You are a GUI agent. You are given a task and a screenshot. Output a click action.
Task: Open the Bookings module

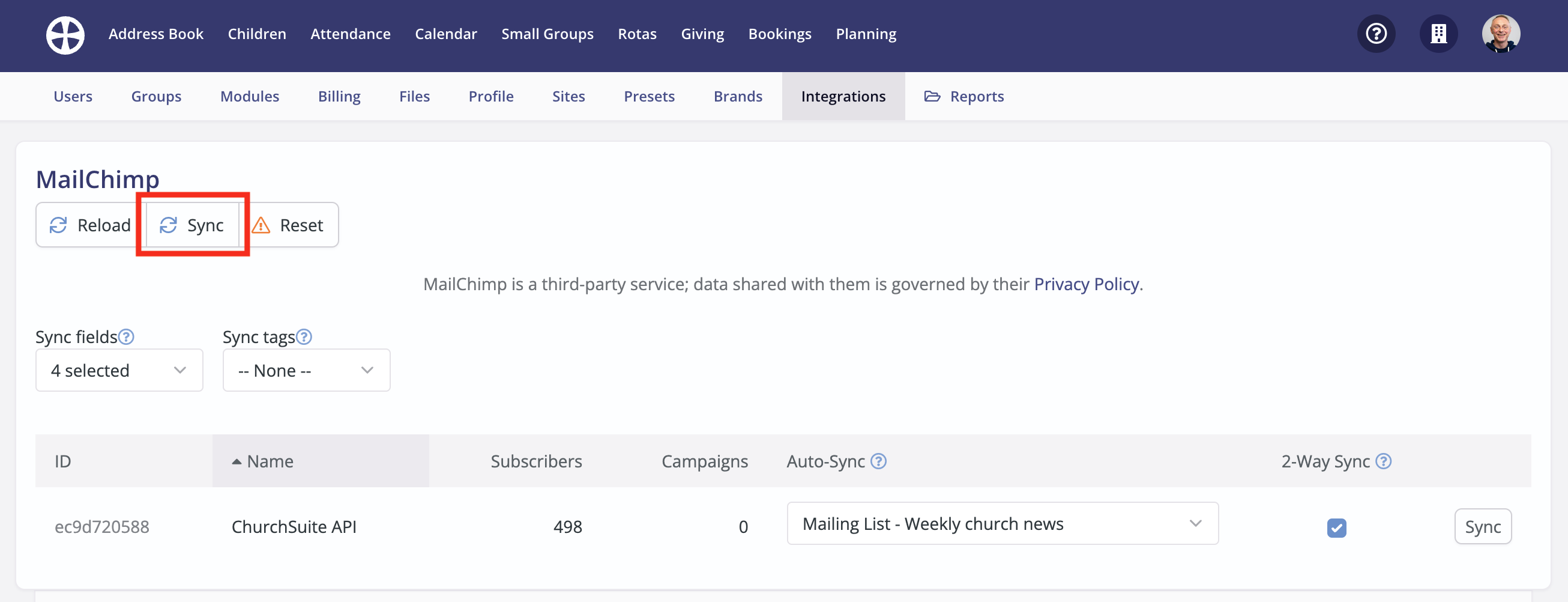[780, 34]
